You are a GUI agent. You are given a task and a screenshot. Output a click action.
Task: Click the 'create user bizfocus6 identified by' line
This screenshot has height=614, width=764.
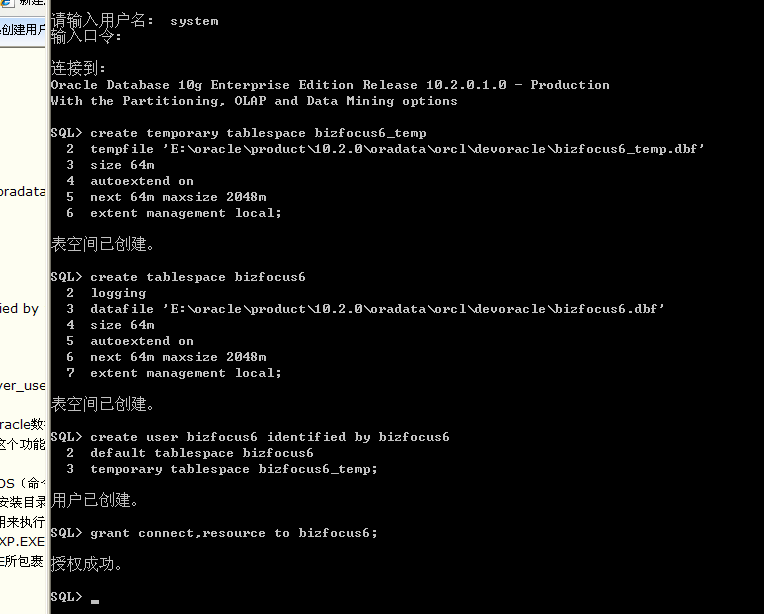tap(269, 437)
